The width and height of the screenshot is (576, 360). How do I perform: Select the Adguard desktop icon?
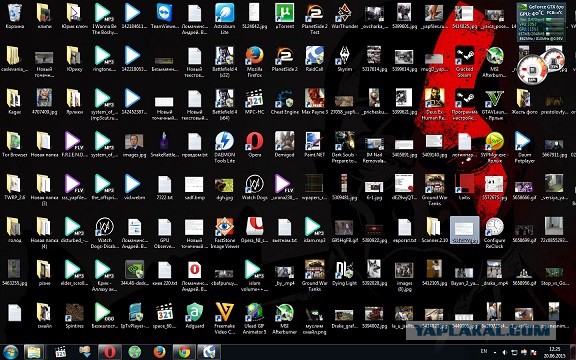194,315
